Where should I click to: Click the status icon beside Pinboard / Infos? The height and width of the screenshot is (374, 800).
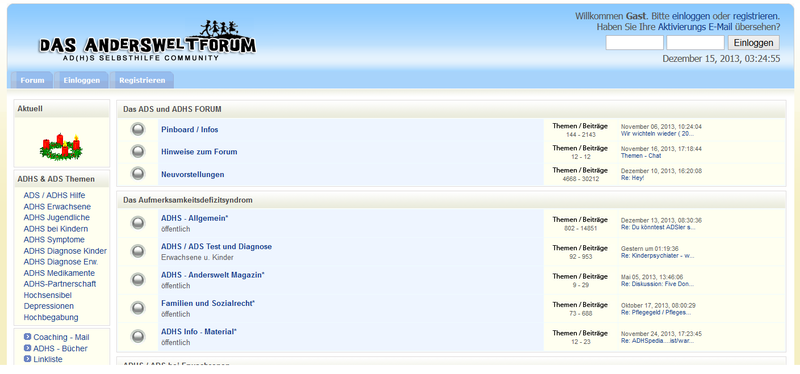pyautogui.click(x=138, y=130)
